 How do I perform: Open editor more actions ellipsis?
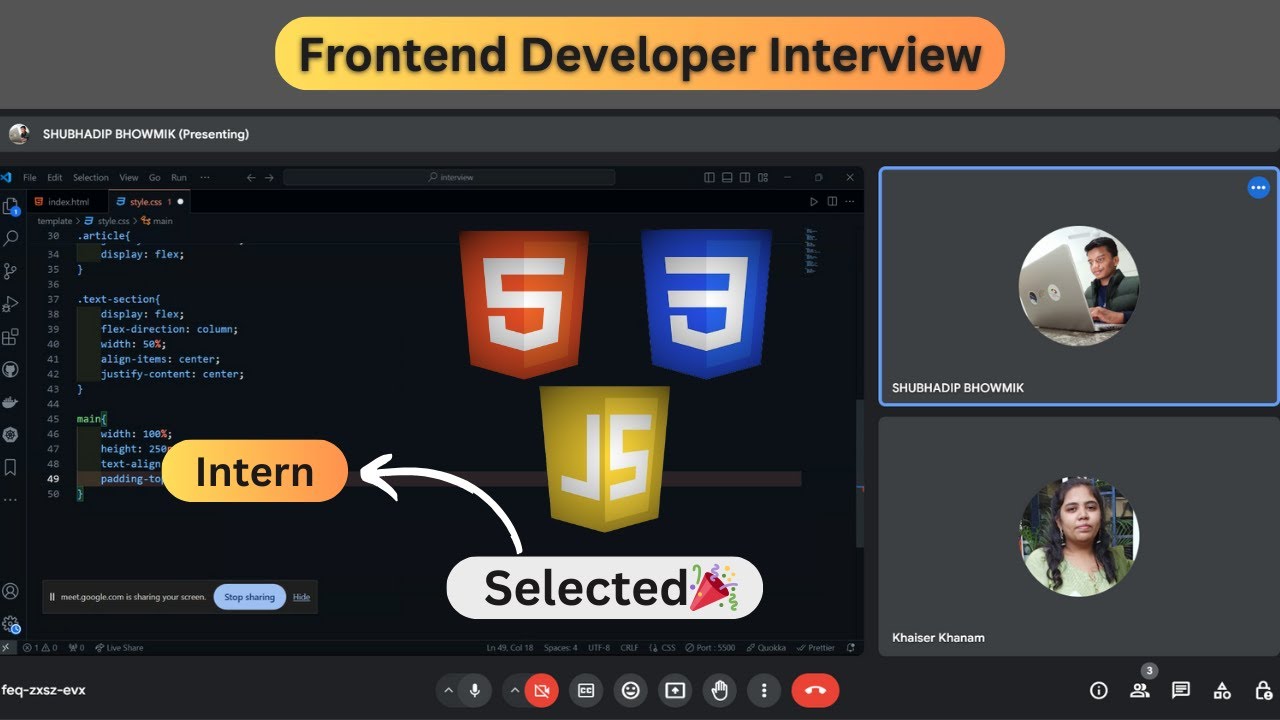(x=850, y=202)
